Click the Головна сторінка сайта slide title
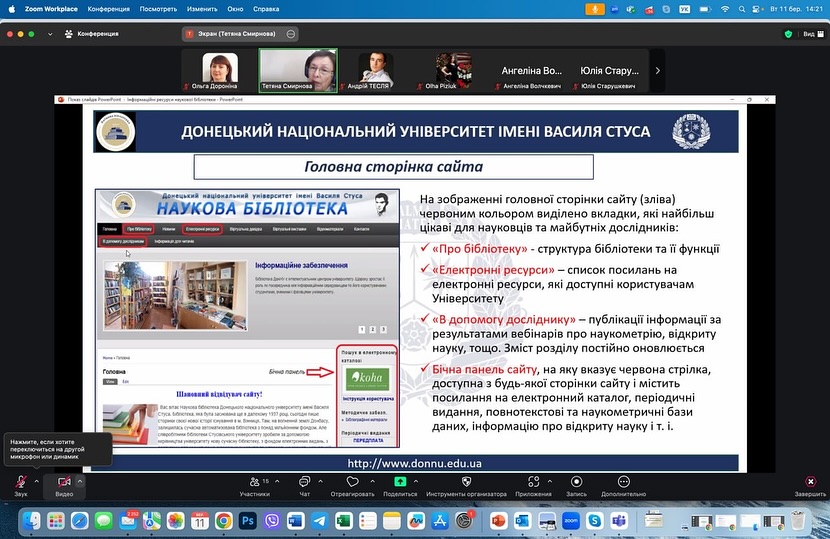Screen dimensions: 830x539 [x=393, y=167]
